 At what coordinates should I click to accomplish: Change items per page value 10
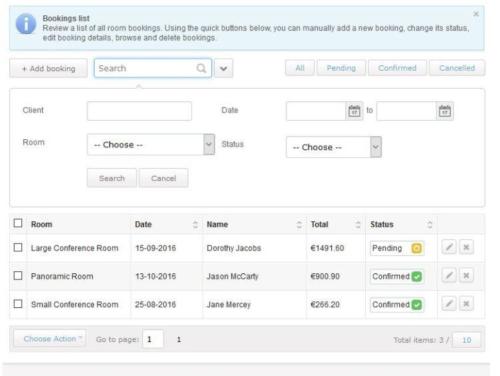(x=467, y=340)
